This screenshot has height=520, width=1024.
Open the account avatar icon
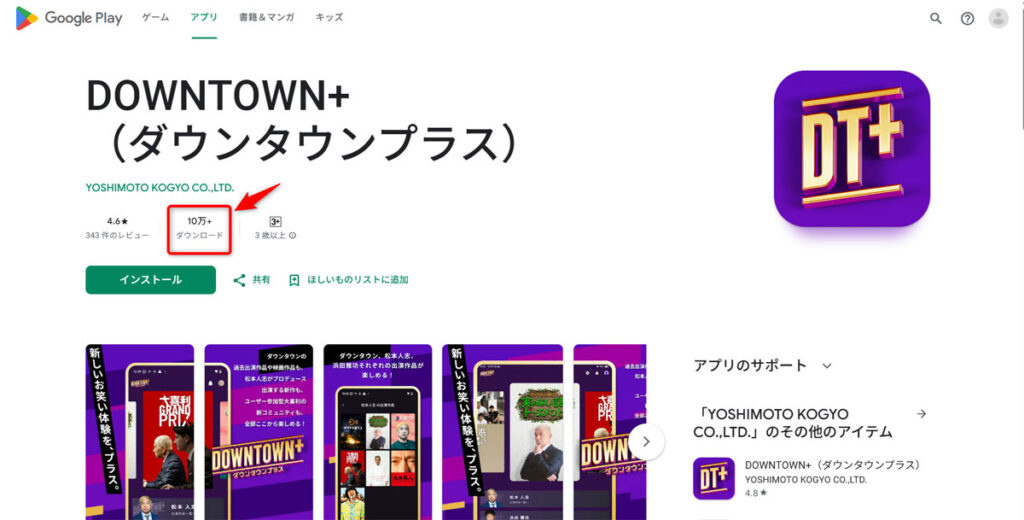click(999, 18)
